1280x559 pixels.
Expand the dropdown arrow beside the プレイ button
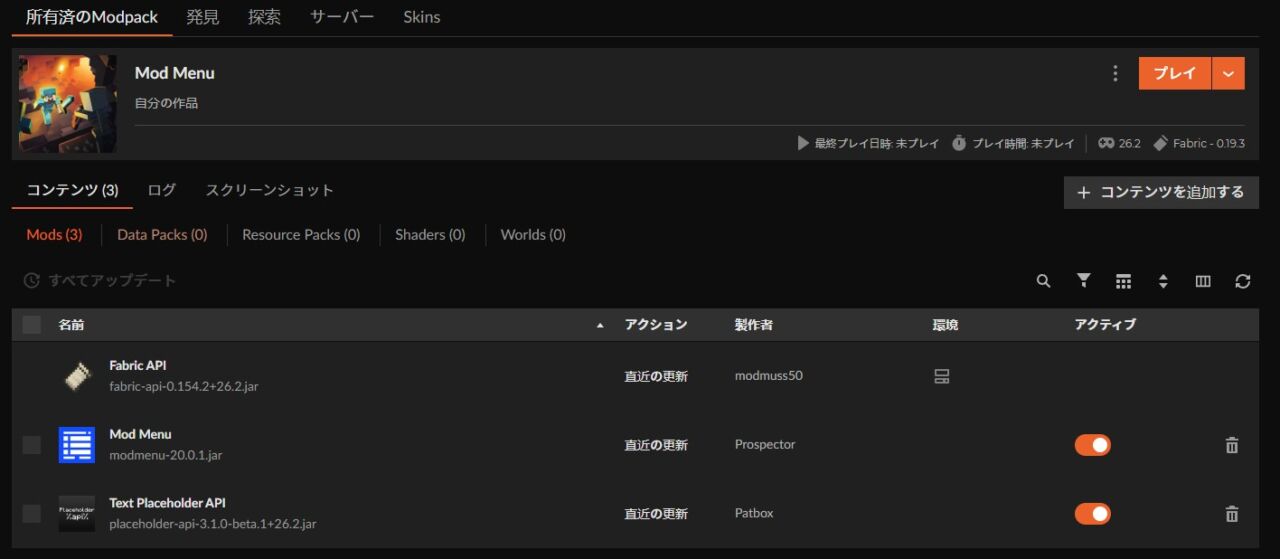(1229, 73)
